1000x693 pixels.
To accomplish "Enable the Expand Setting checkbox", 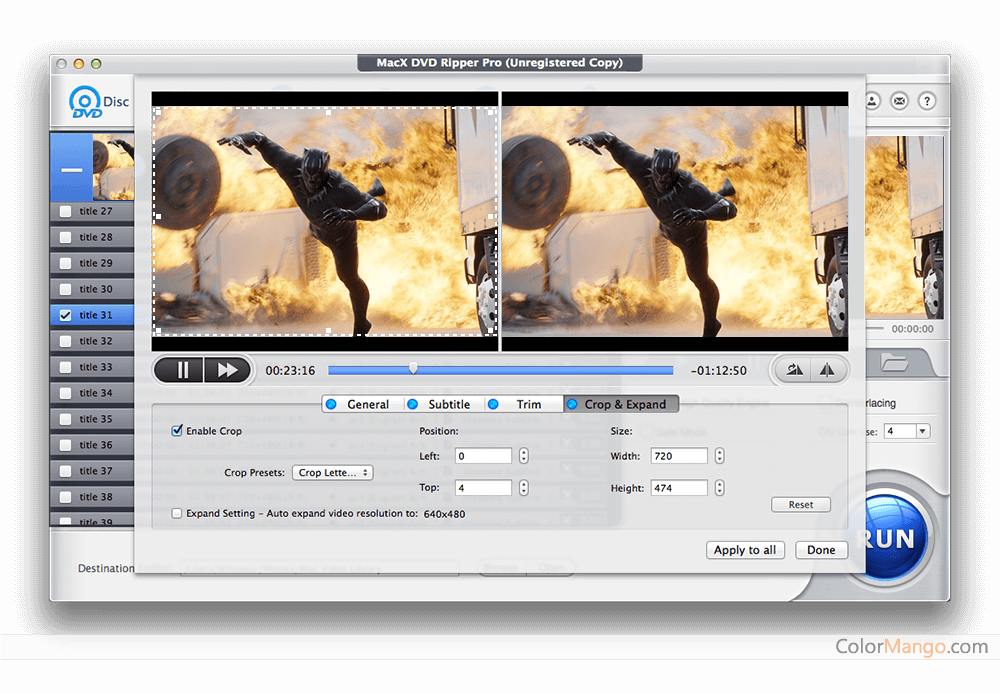I will pyautogui.click(x=177, y=513).
